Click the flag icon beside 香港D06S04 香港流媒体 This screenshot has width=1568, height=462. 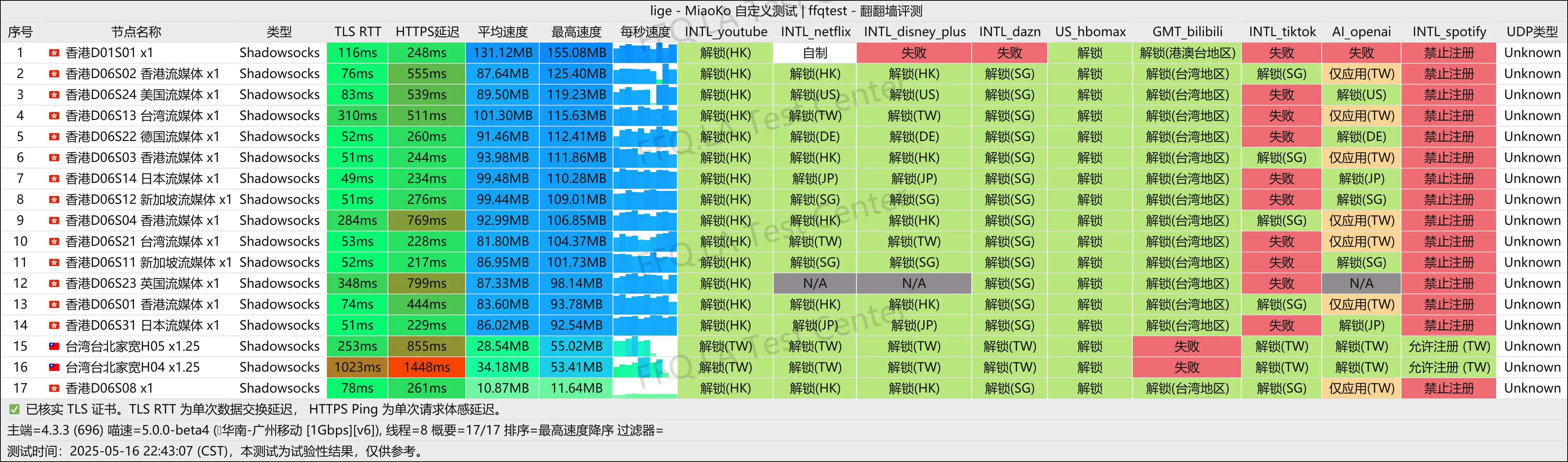(x=54, y=221)
